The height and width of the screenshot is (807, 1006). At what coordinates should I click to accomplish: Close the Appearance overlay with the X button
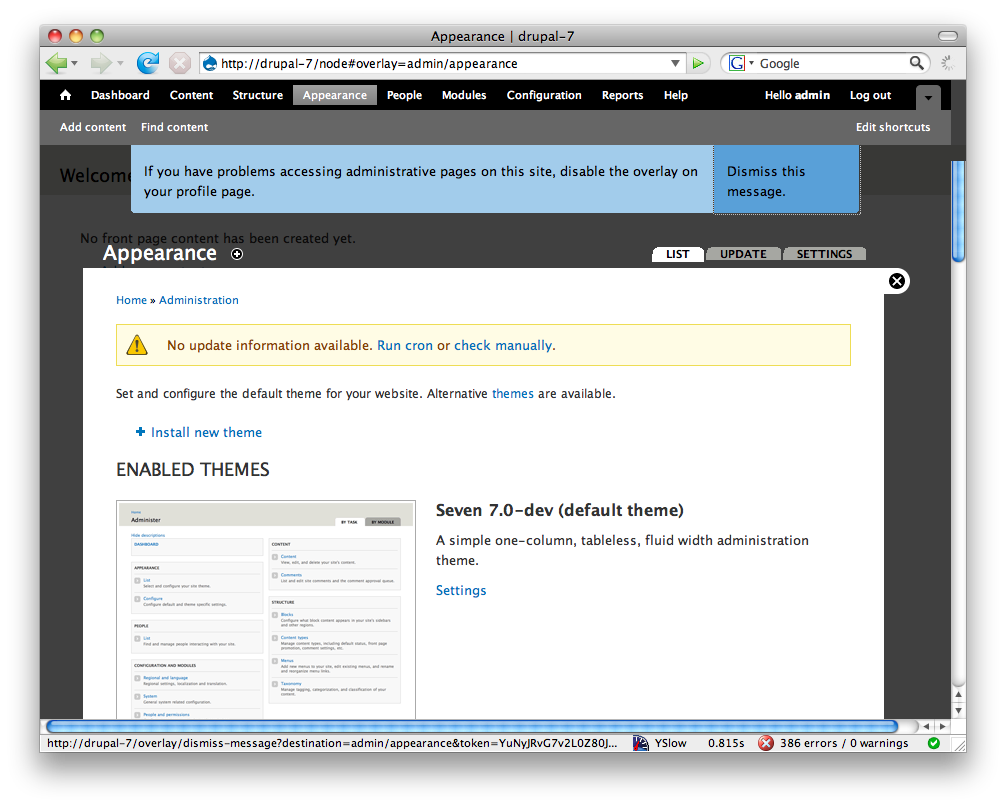896,281
